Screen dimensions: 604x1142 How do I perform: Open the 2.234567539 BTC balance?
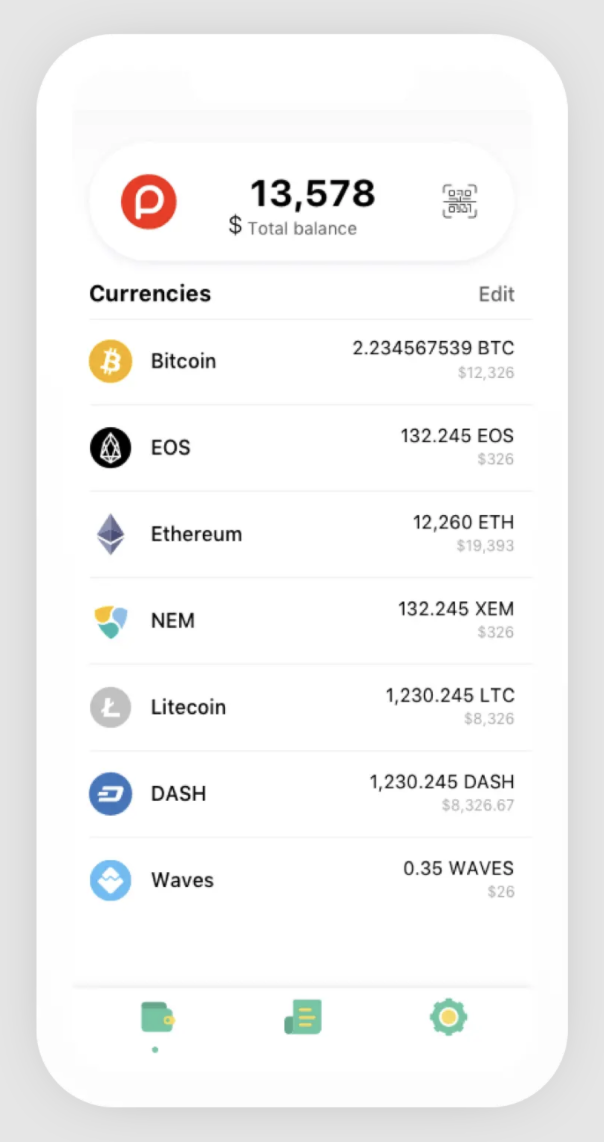[433, 348]
